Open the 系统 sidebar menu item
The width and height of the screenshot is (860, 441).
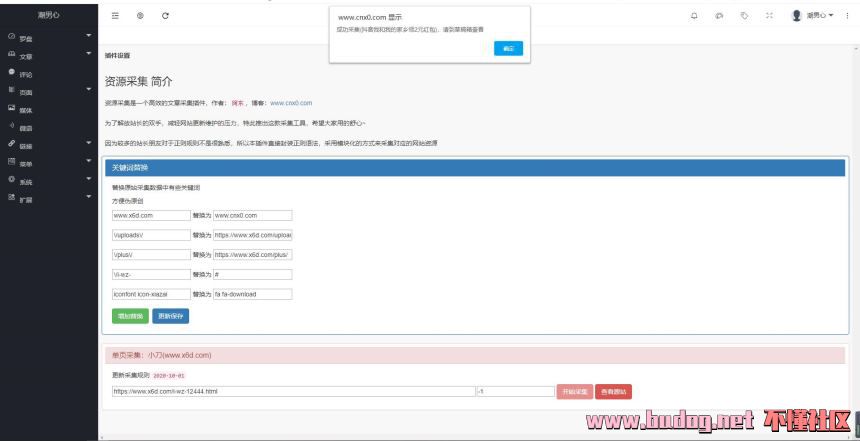(26, 182)
